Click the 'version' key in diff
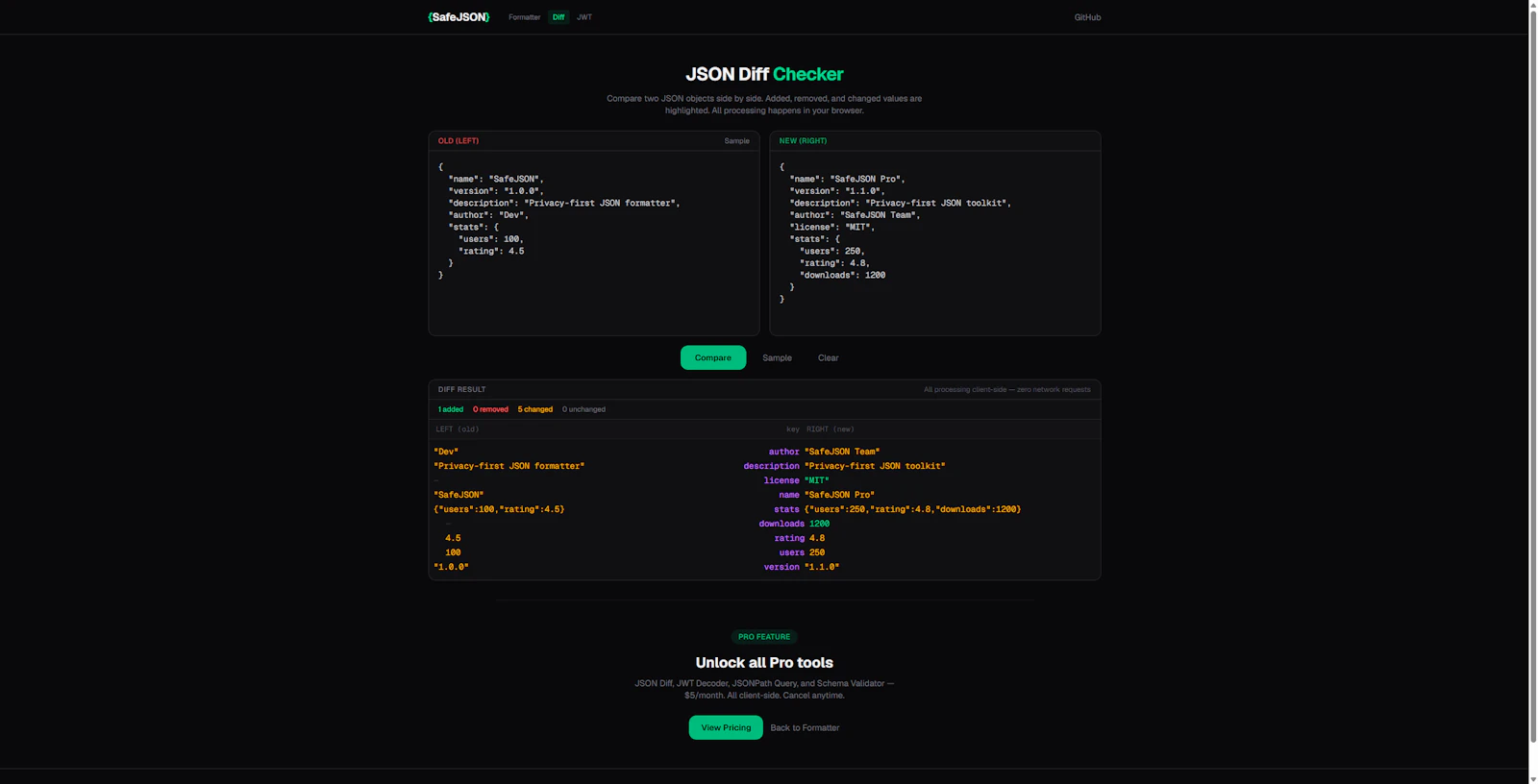Viewport: 1538px width, 784px height. (781, 567)
